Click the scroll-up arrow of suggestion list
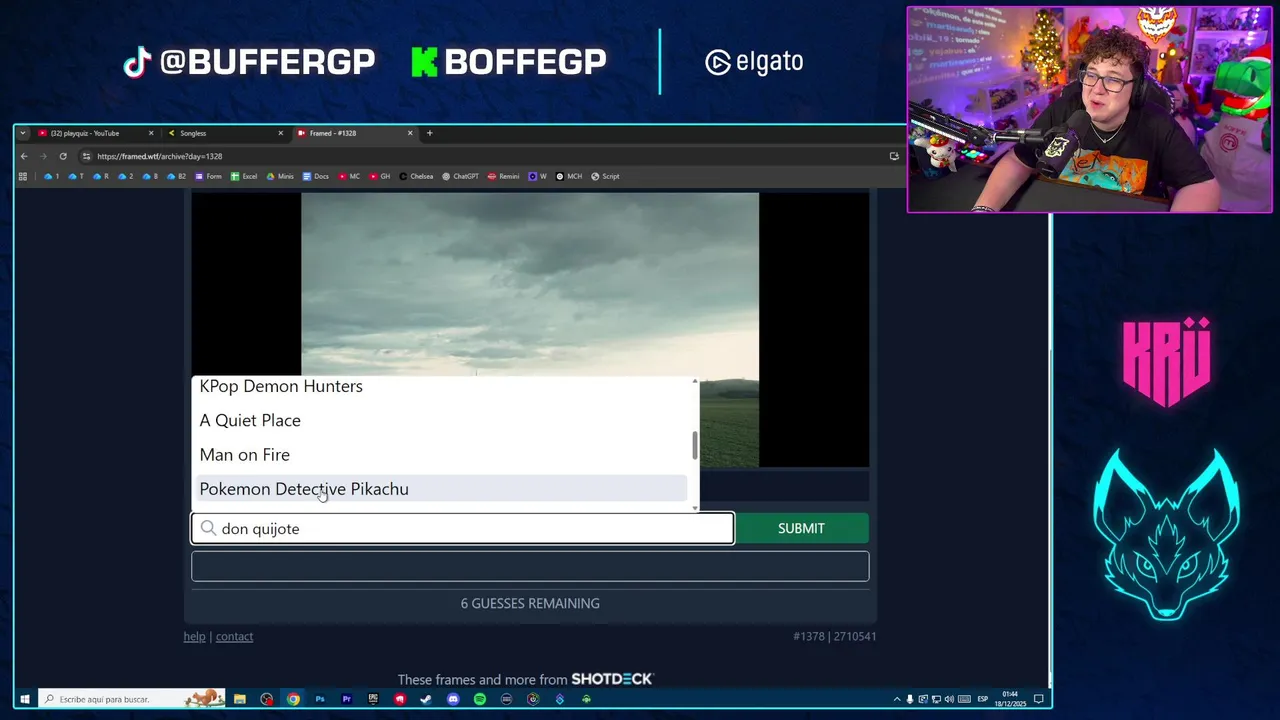This screenshot has width=1280, height=720. click(695, 381)
